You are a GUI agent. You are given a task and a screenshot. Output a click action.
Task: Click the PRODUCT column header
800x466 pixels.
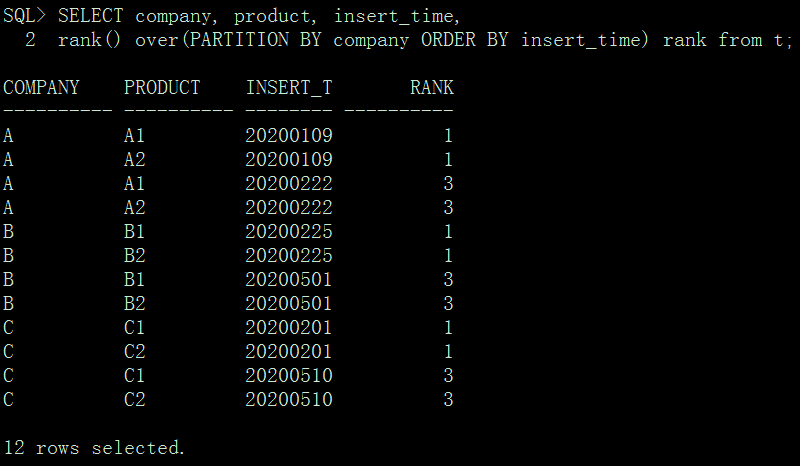click(162, 88)
